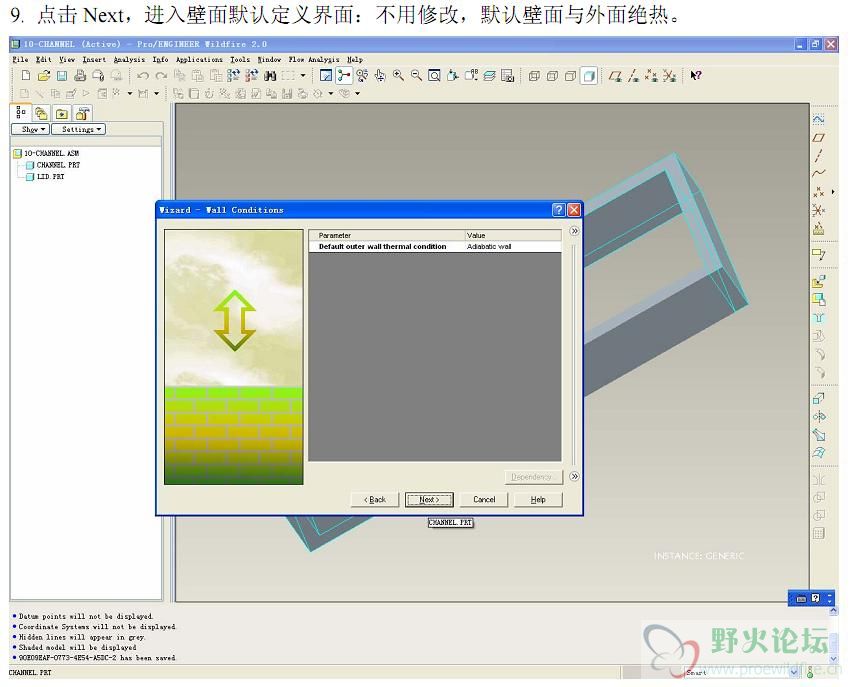The width and height of the screenshot is (852, 687).
Task: Click the Sketch tool at top of right toolbar
Action: [x=818, y=119]
